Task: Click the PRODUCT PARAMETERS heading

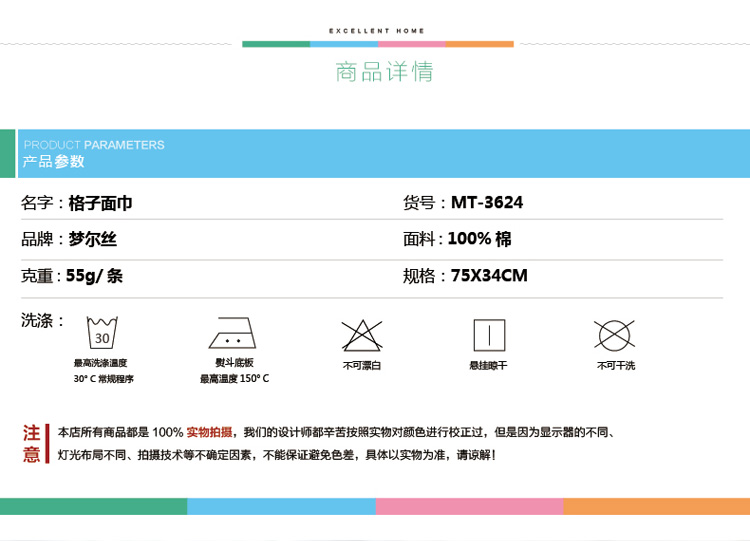Action: pos(94,145)
